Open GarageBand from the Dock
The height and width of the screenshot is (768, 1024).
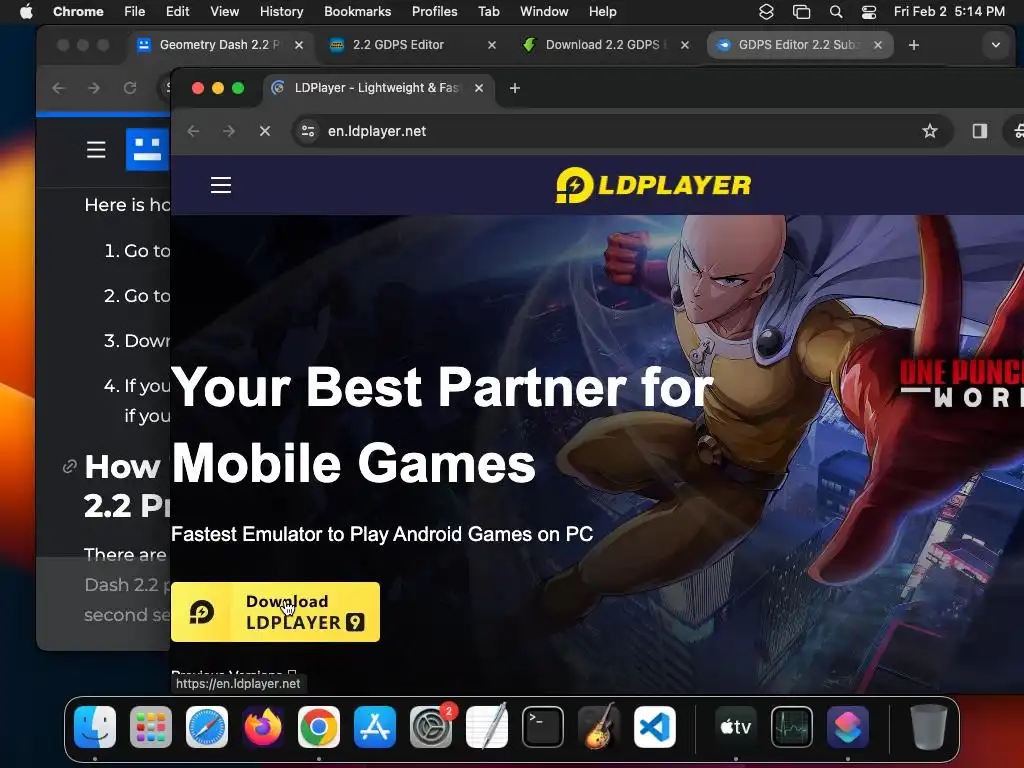point(599,727)
